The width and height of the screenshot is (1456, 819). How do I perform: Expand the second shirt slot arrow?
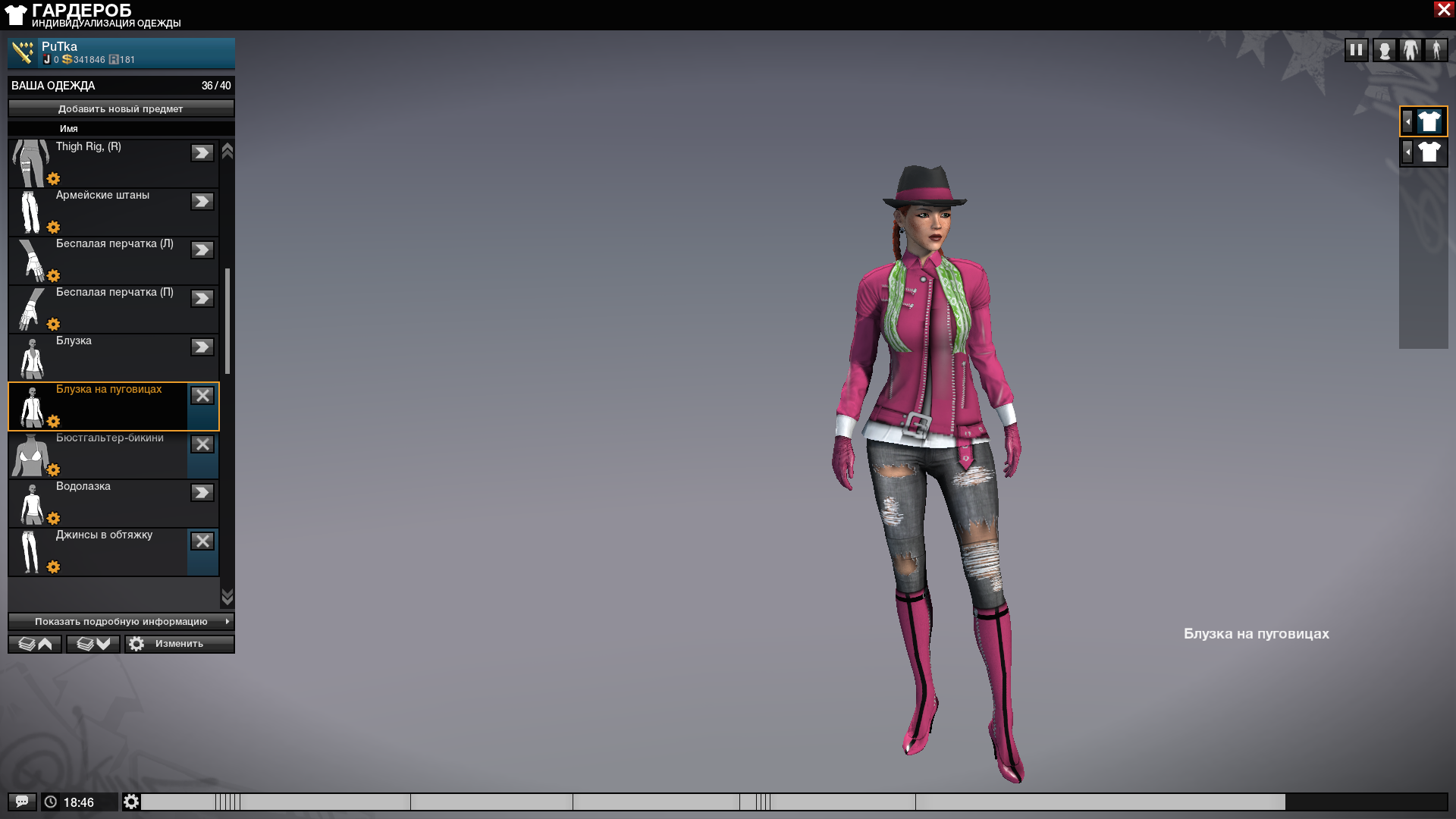1407,152
